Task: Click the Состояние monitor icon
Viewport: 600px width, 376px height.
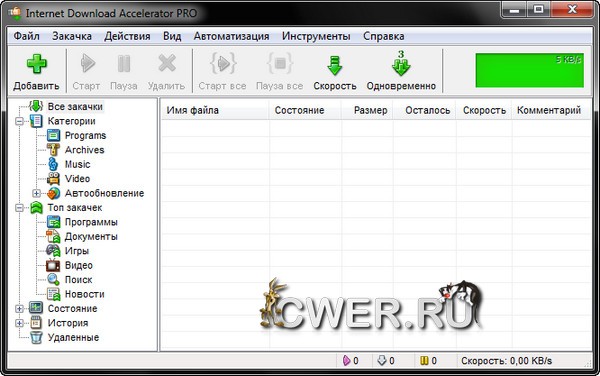Action: pyautogui.click(x=36, y=308)
